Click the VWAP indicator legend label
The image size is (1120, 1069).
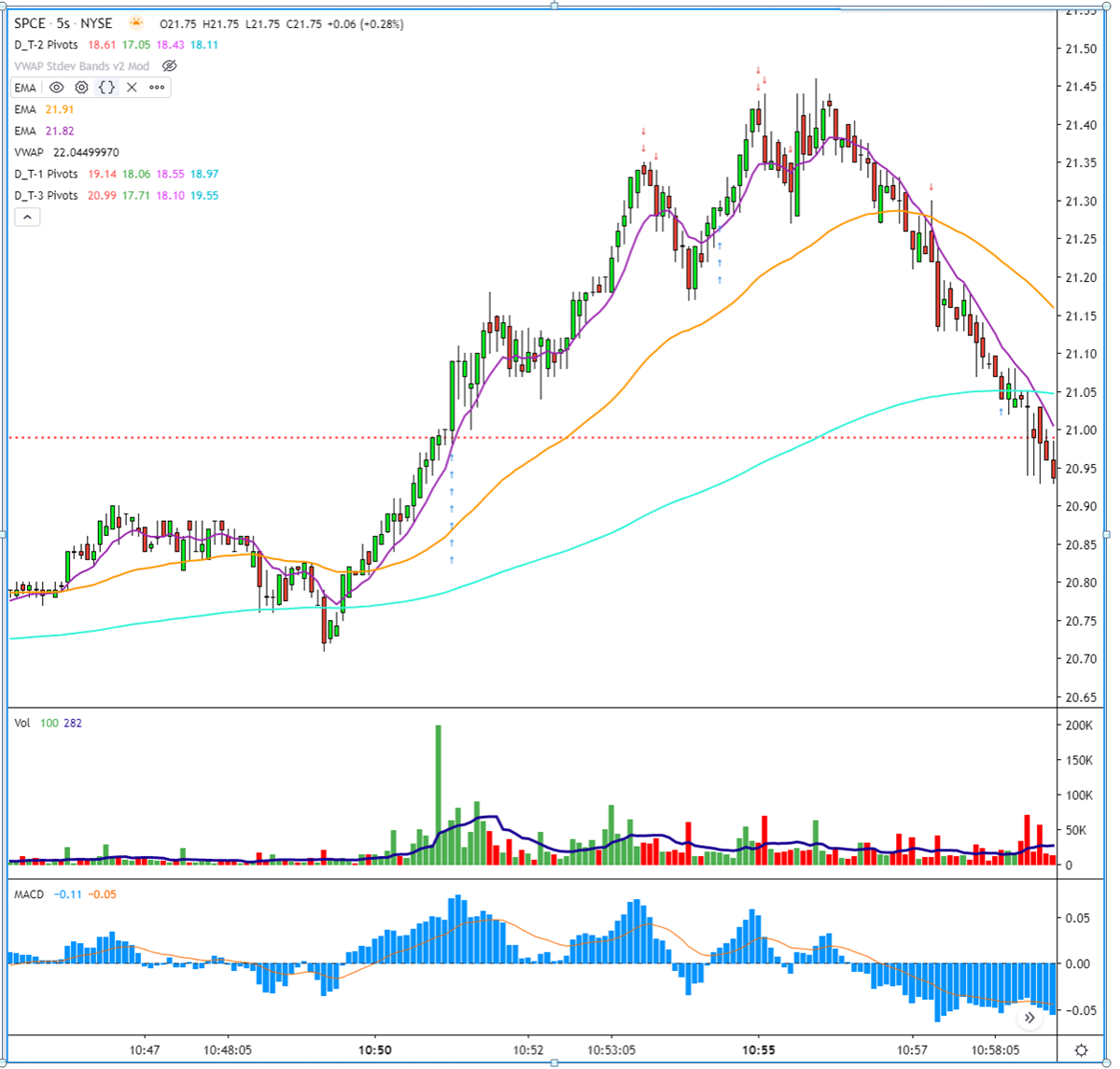pos(29,152)
